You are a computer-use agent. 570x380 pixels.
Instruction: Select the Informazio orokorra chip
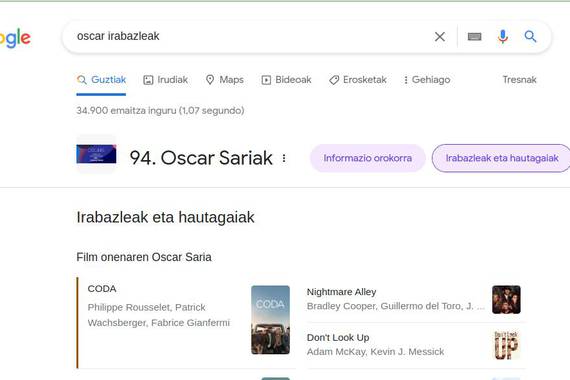[368, 158]
